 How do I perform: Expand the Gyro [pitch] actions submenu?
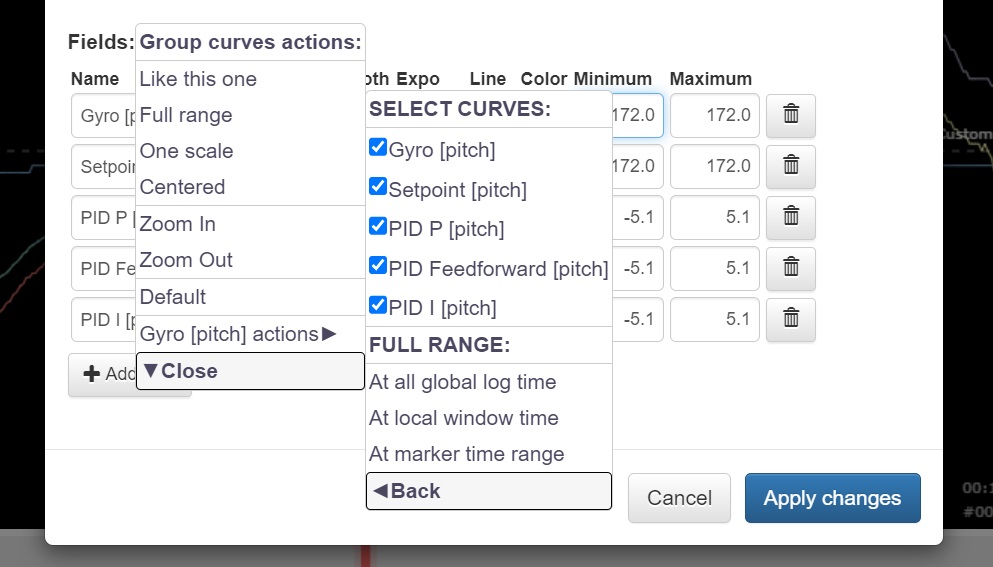239,334
